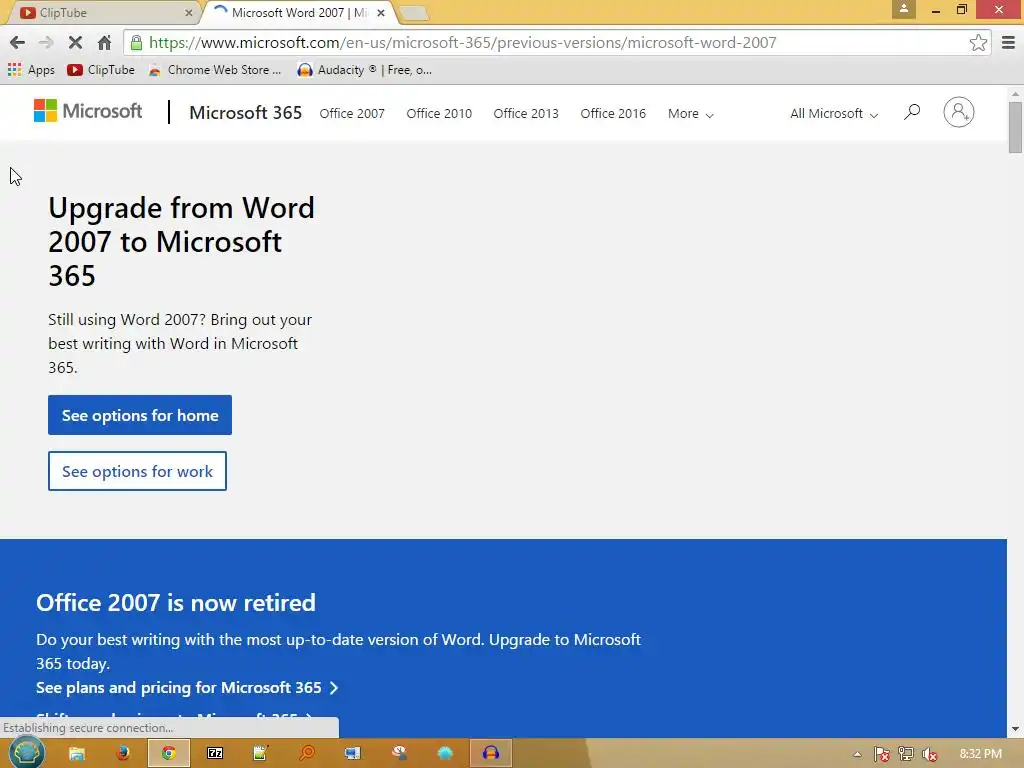The image size is (1024, 768).
Task: Click the network tray icon
Action: (x=906, y=754)
